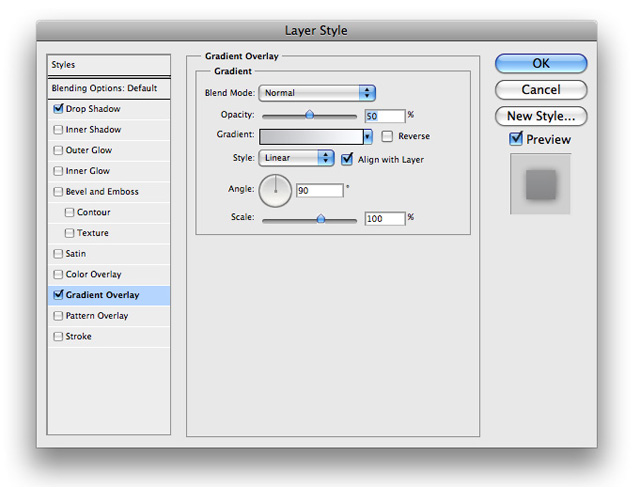Enable the Stroke checkbox

pyautogui.click(x=58, y=337)
